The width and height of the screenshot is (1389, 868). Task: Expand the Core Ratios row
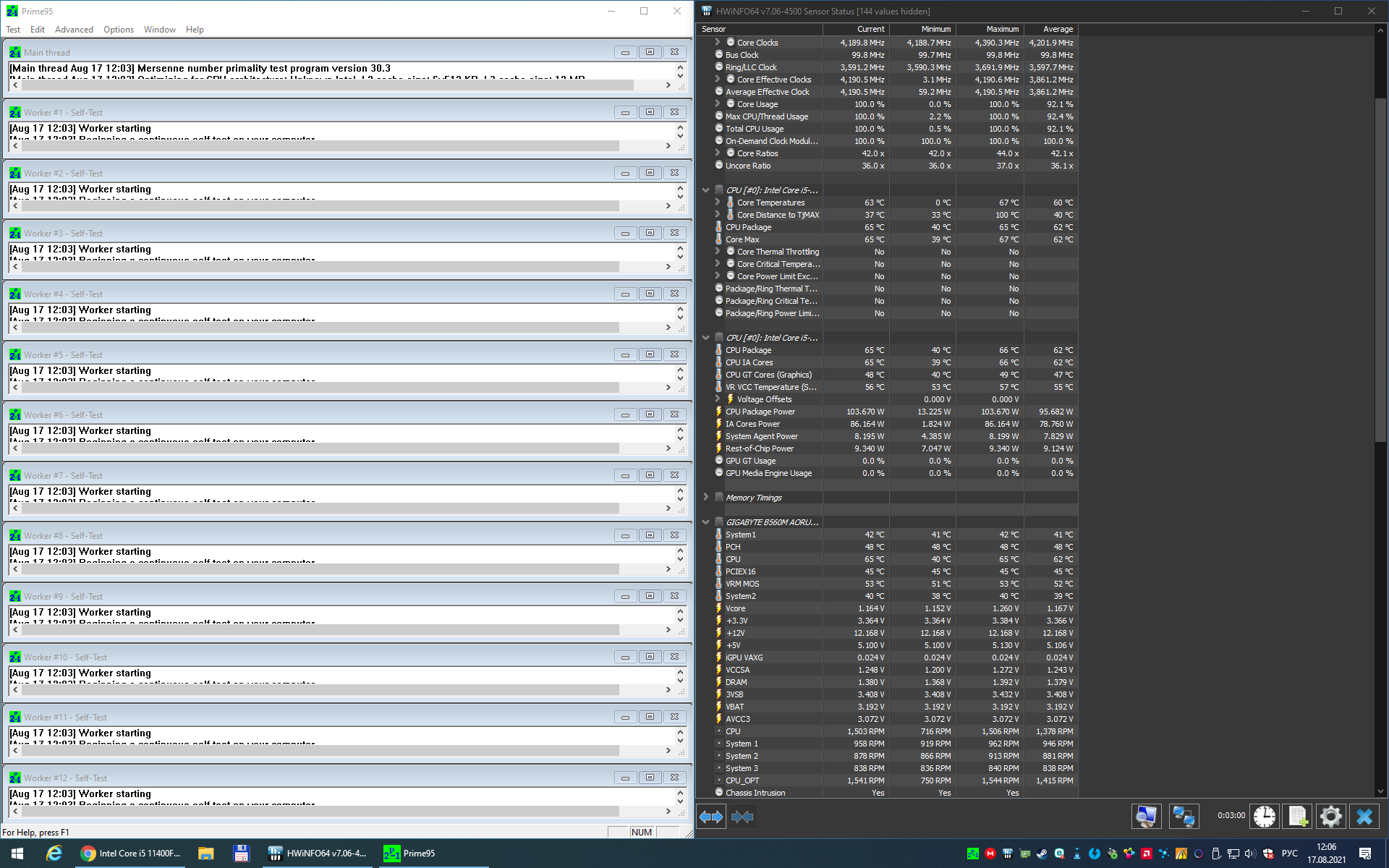718,153
